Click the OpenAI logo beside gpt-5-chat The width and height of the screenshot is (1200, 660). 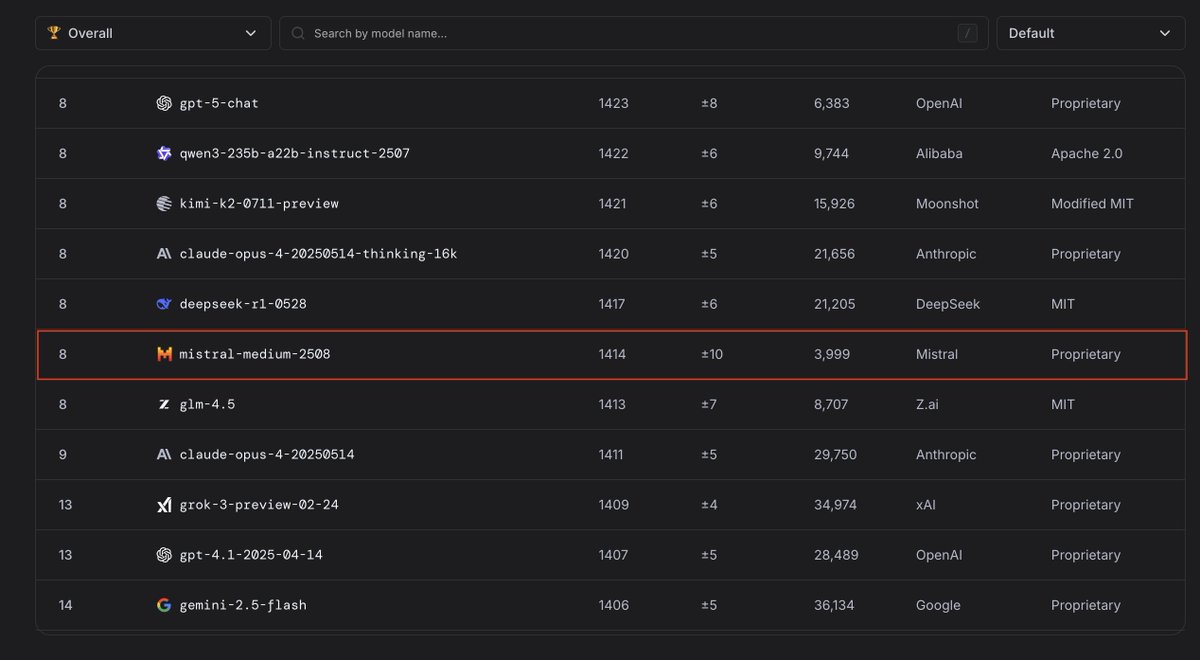coord(164,103)
